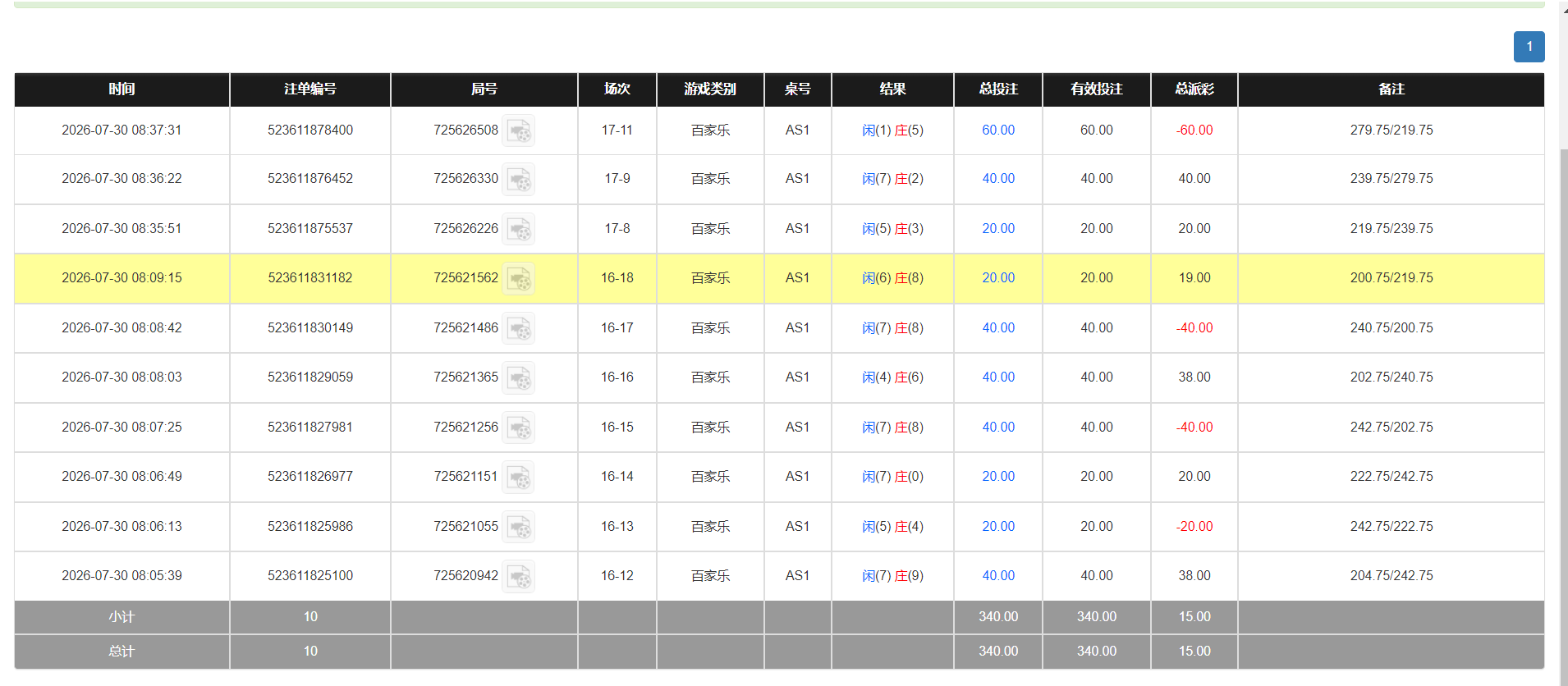
Task: Open video replay icon for round 725621055
Action: pyautogui.click(x=519, y=527)
